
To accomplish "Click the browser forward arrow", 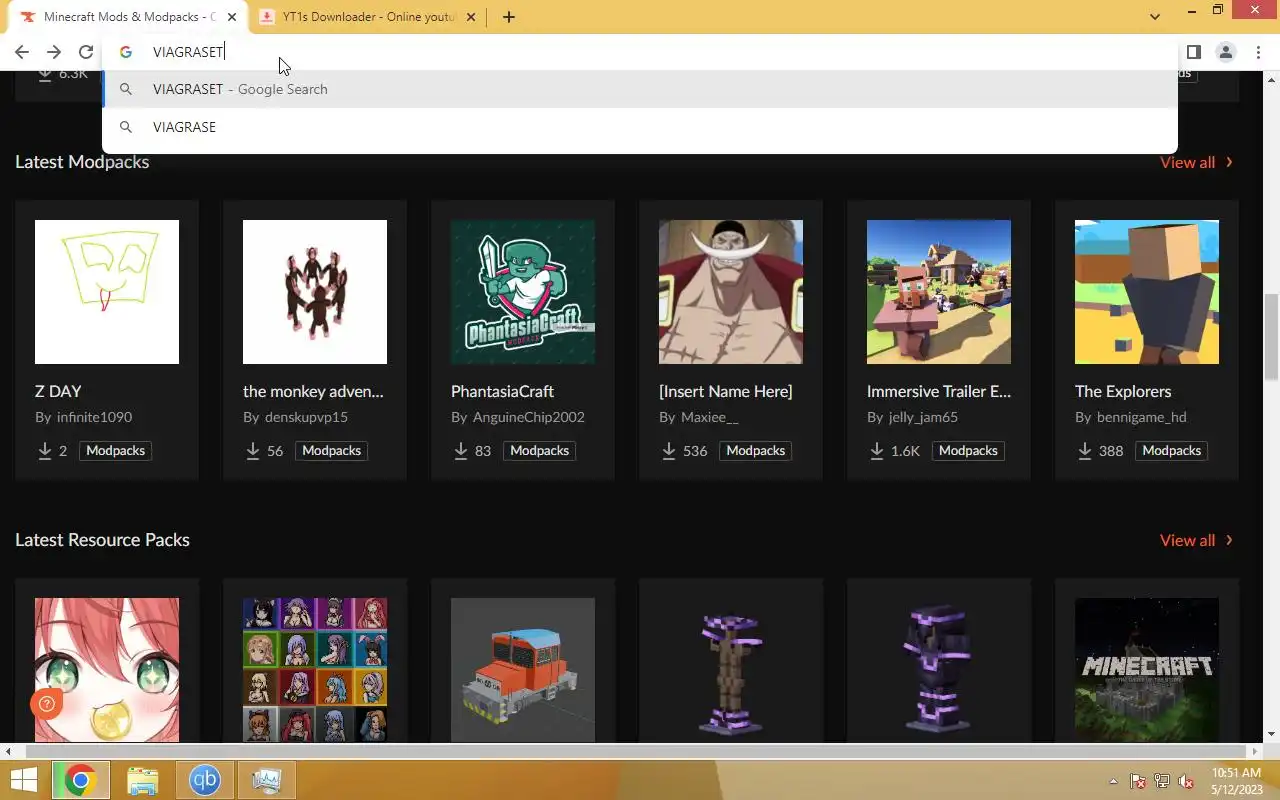I will click(54, 52).
